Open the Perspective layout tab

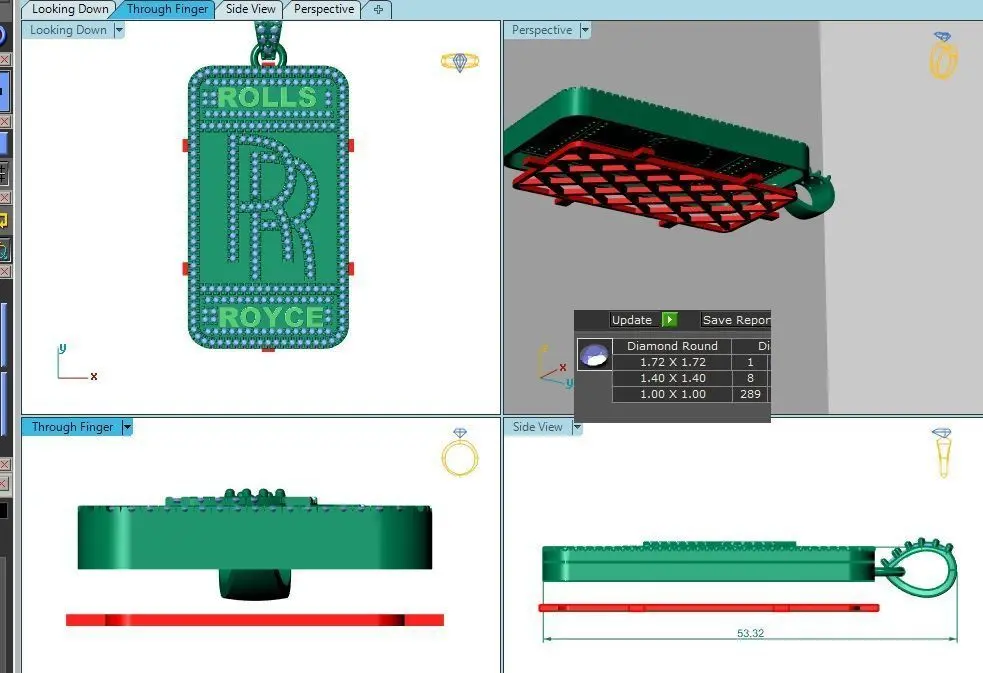pyautogui.click(x=323, y=9)
